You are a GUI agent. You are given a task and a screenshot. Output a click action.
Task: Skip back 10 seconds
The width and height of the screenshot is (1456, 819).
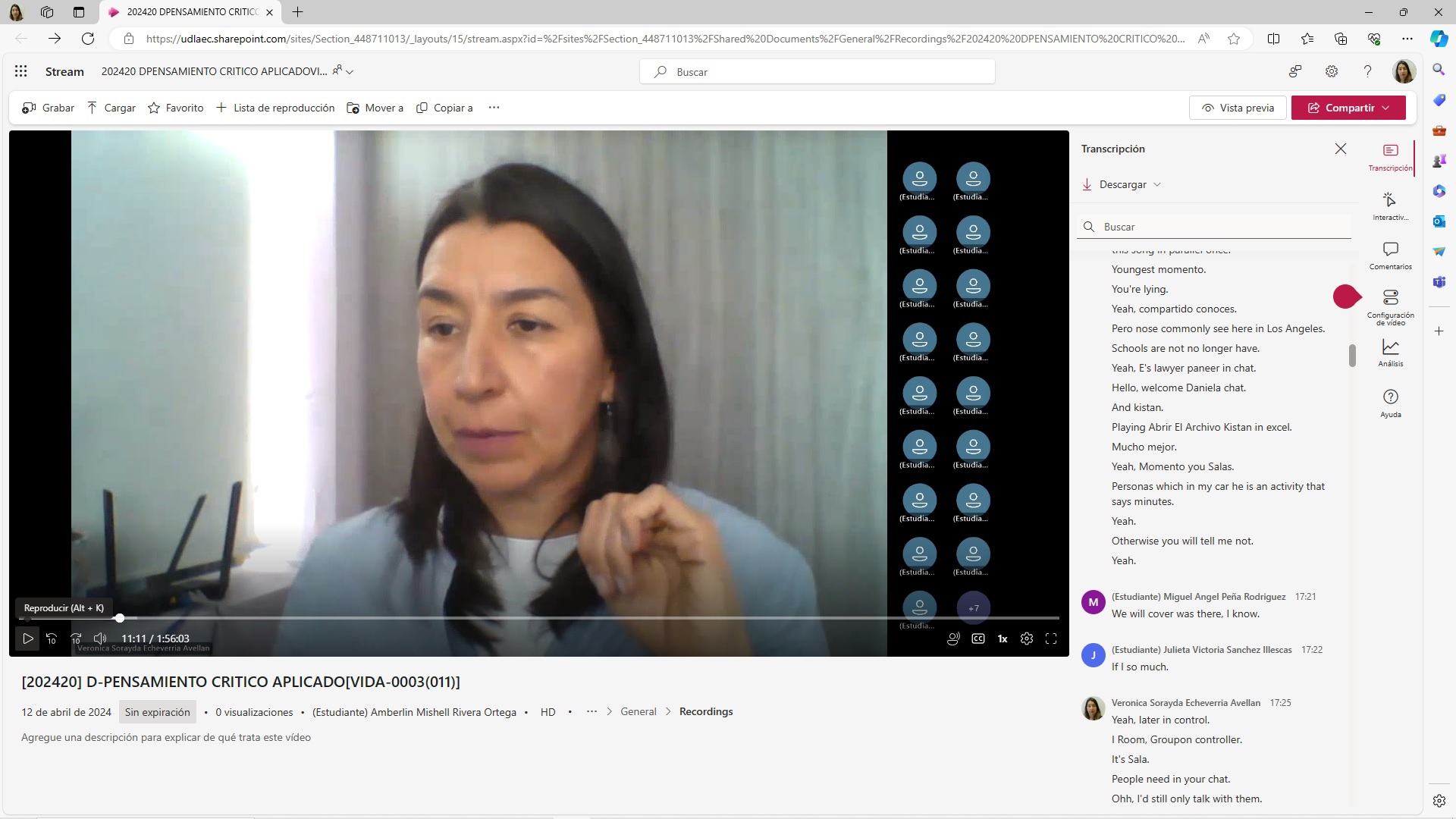pos(52,639)
